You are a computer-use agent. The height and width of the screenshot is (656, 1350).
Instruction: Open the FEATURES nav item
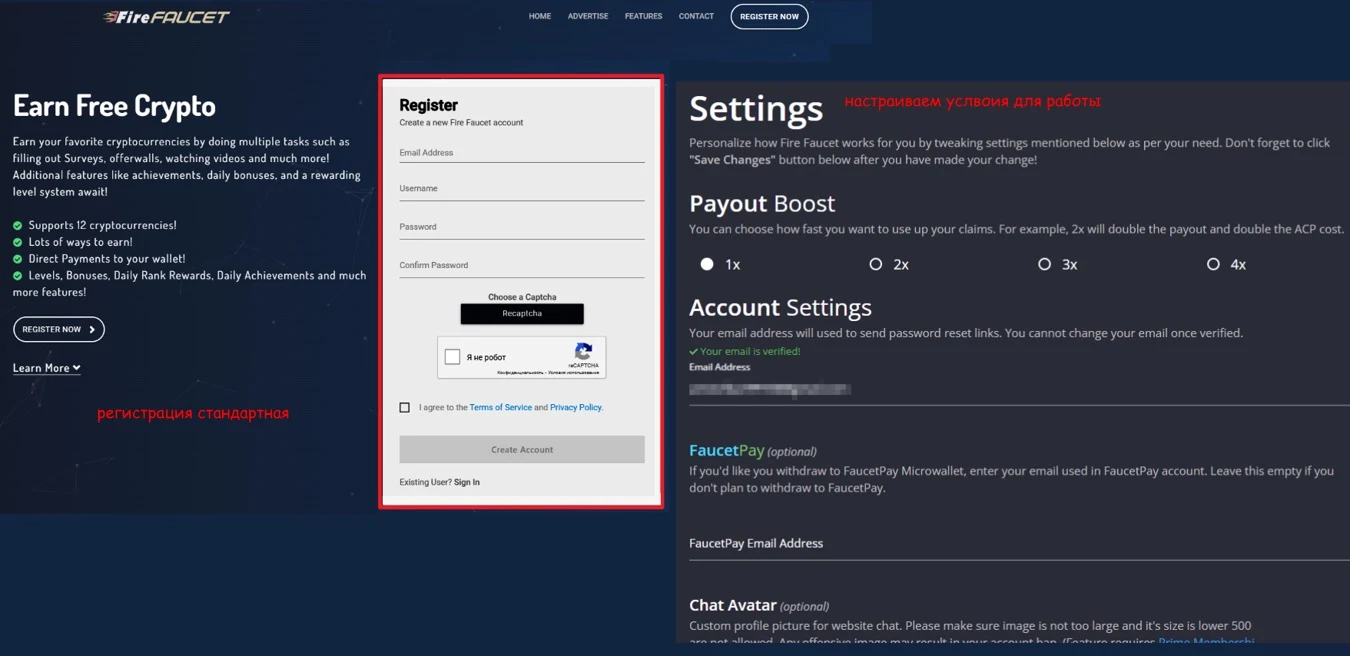click(x=643, y=16)
